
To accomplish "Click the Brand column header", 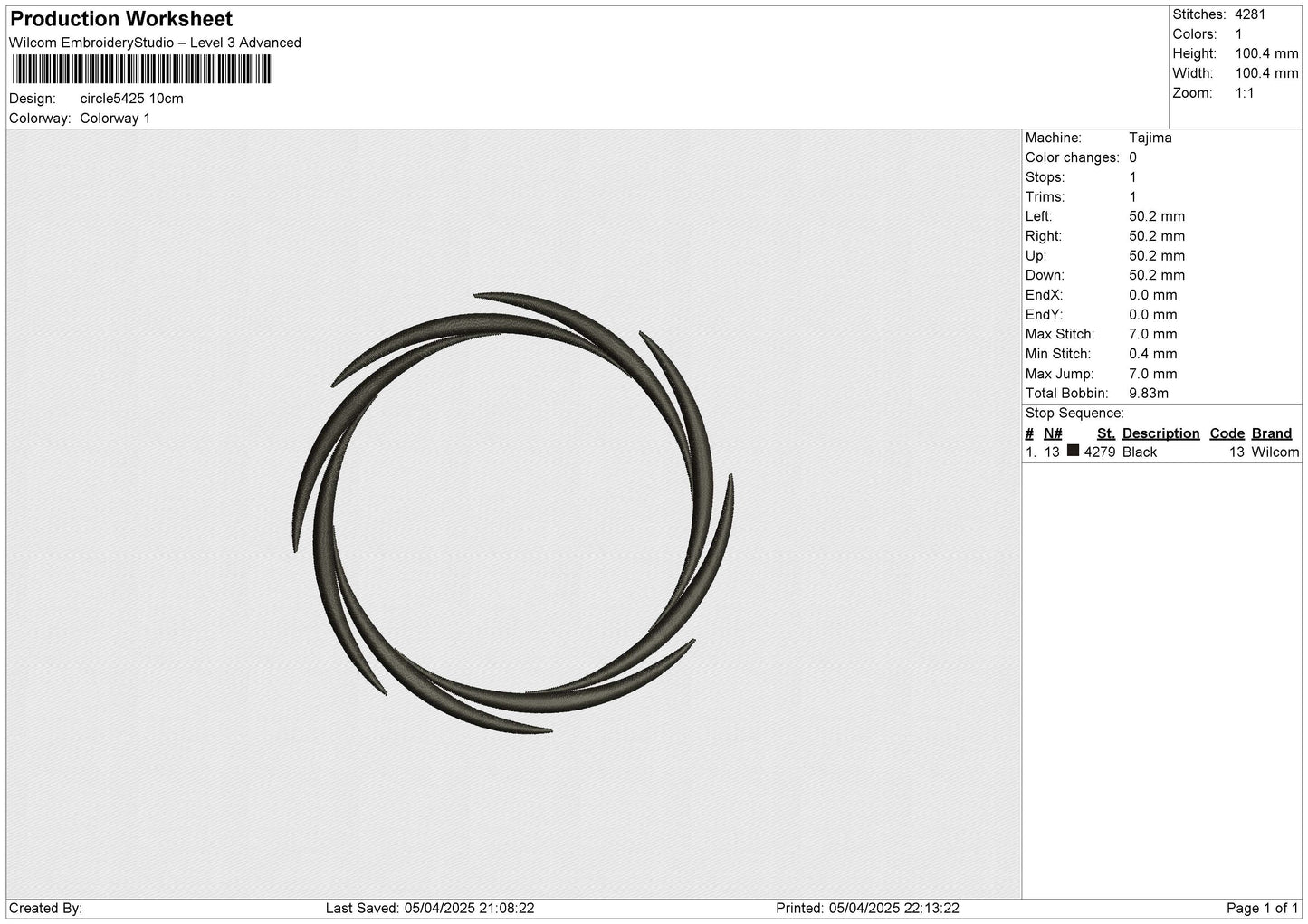I will (1272, 433).
